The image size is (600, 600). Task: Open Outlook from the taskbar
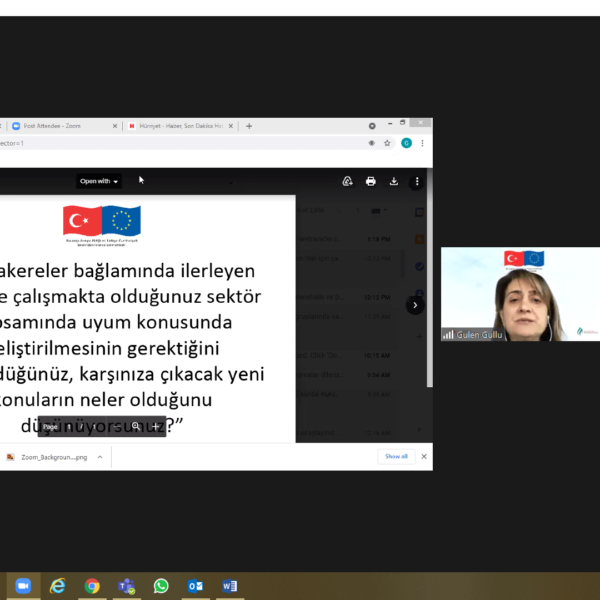pyautogui.click(x=195, y=586)
